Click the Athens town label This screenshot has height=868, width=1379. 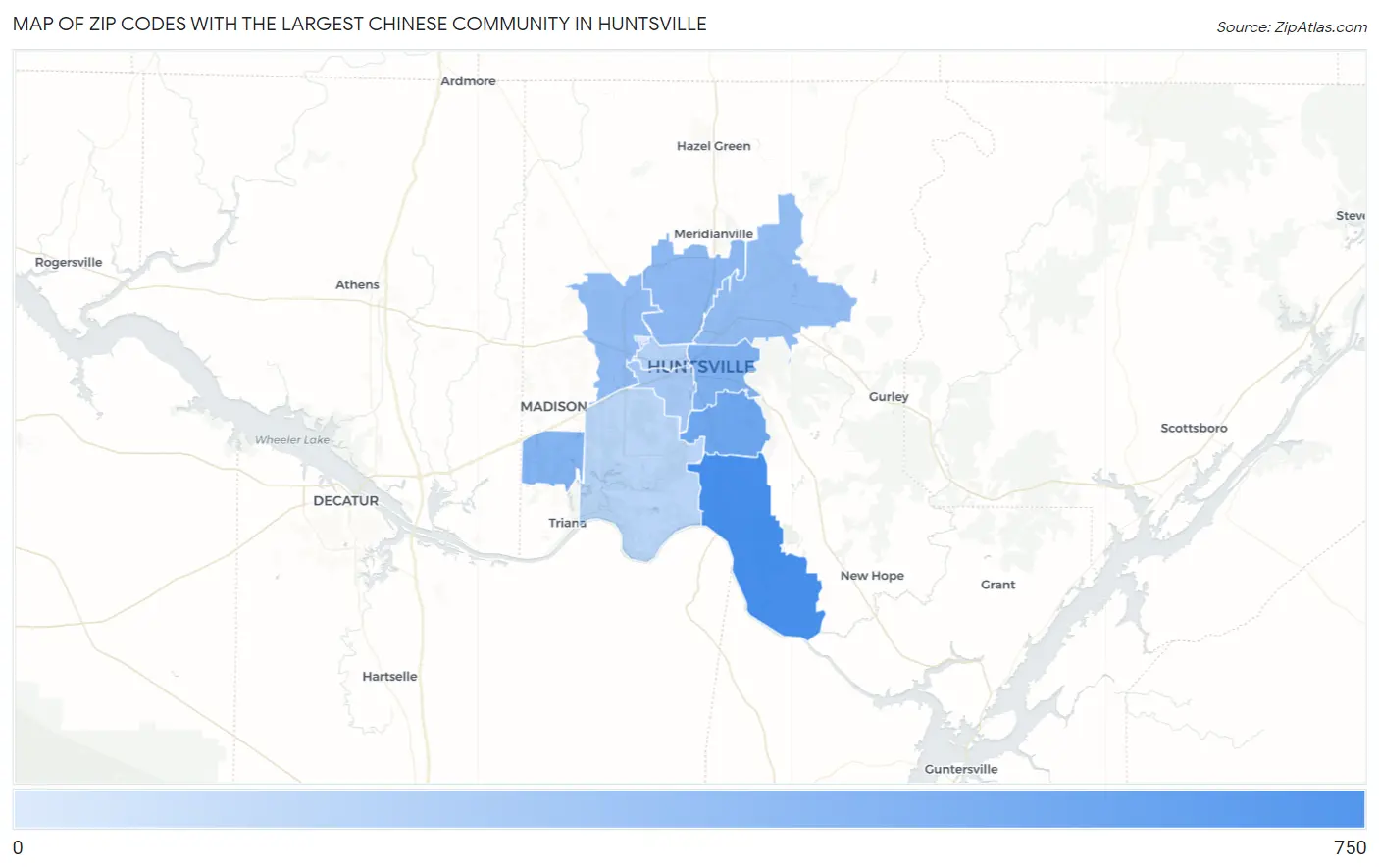tap(357, 284)
